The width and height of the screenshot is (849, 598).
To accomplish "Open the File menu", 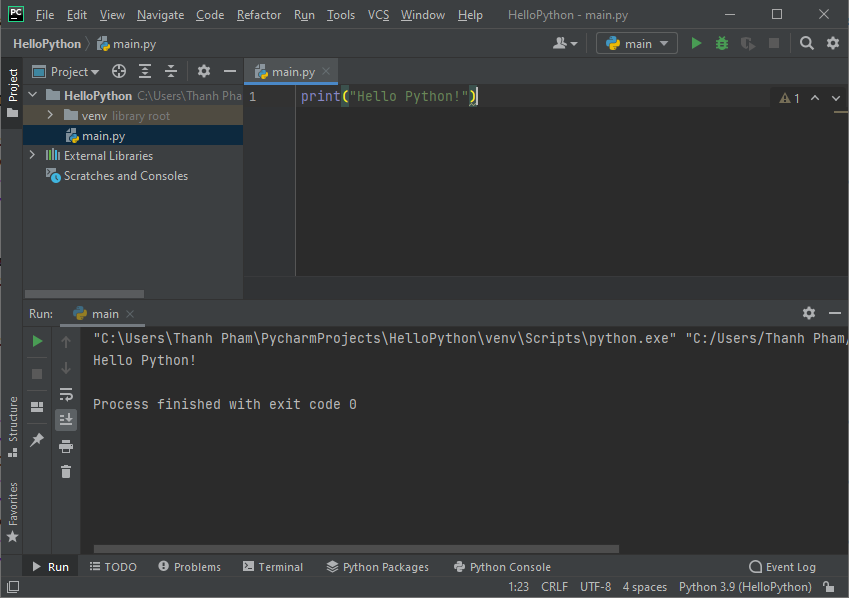I will tap(44, 15).
